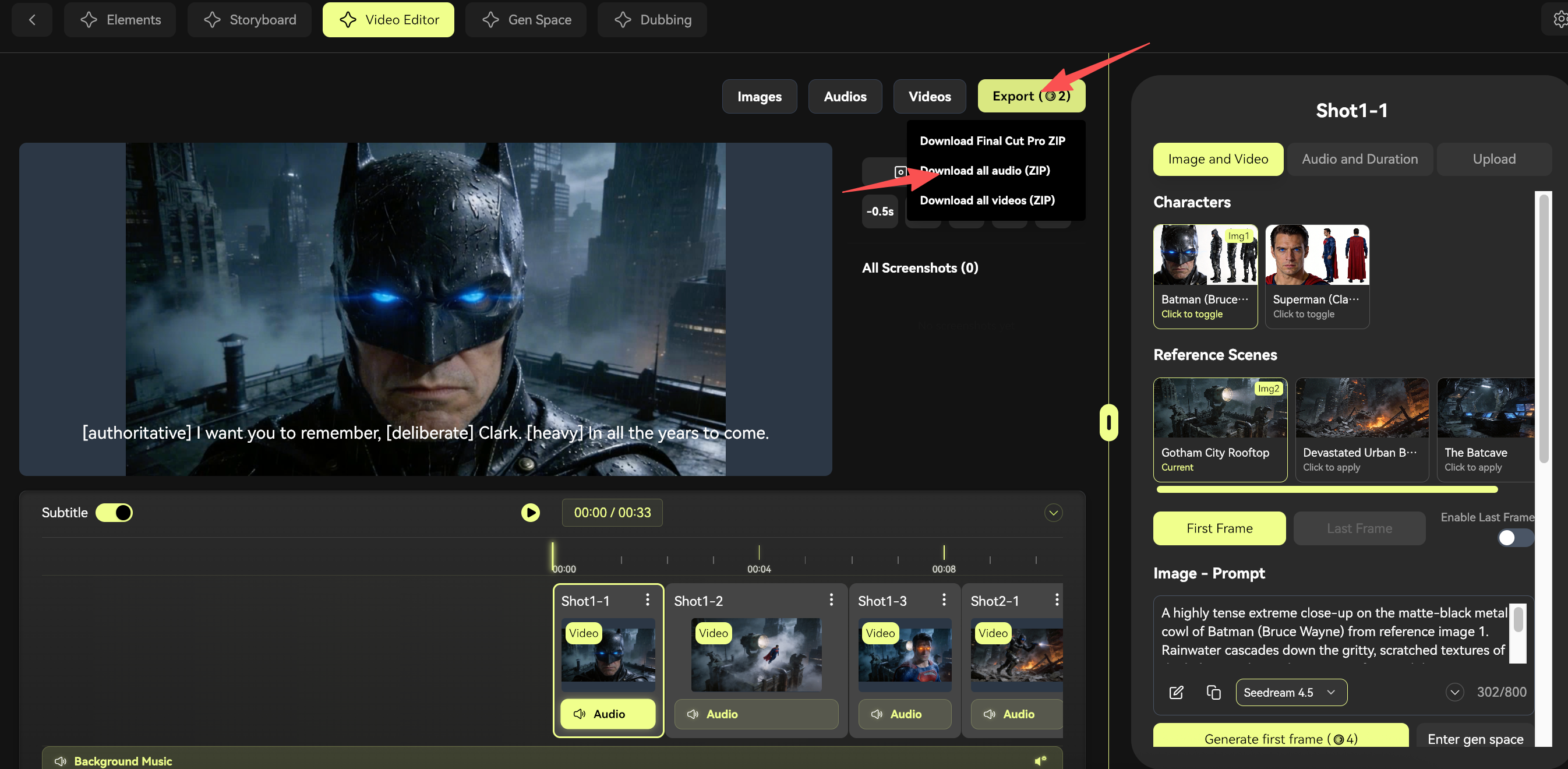
Task: Select the First Frame option
Action: pyautogui.click(x=1219, y=528)
